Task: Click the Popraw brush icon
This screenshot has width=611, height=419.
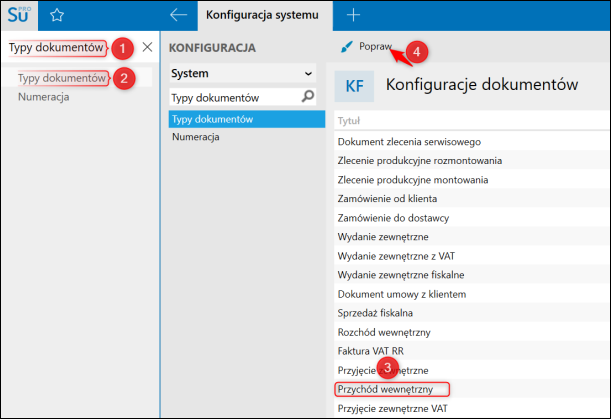Action: (346, 47)
